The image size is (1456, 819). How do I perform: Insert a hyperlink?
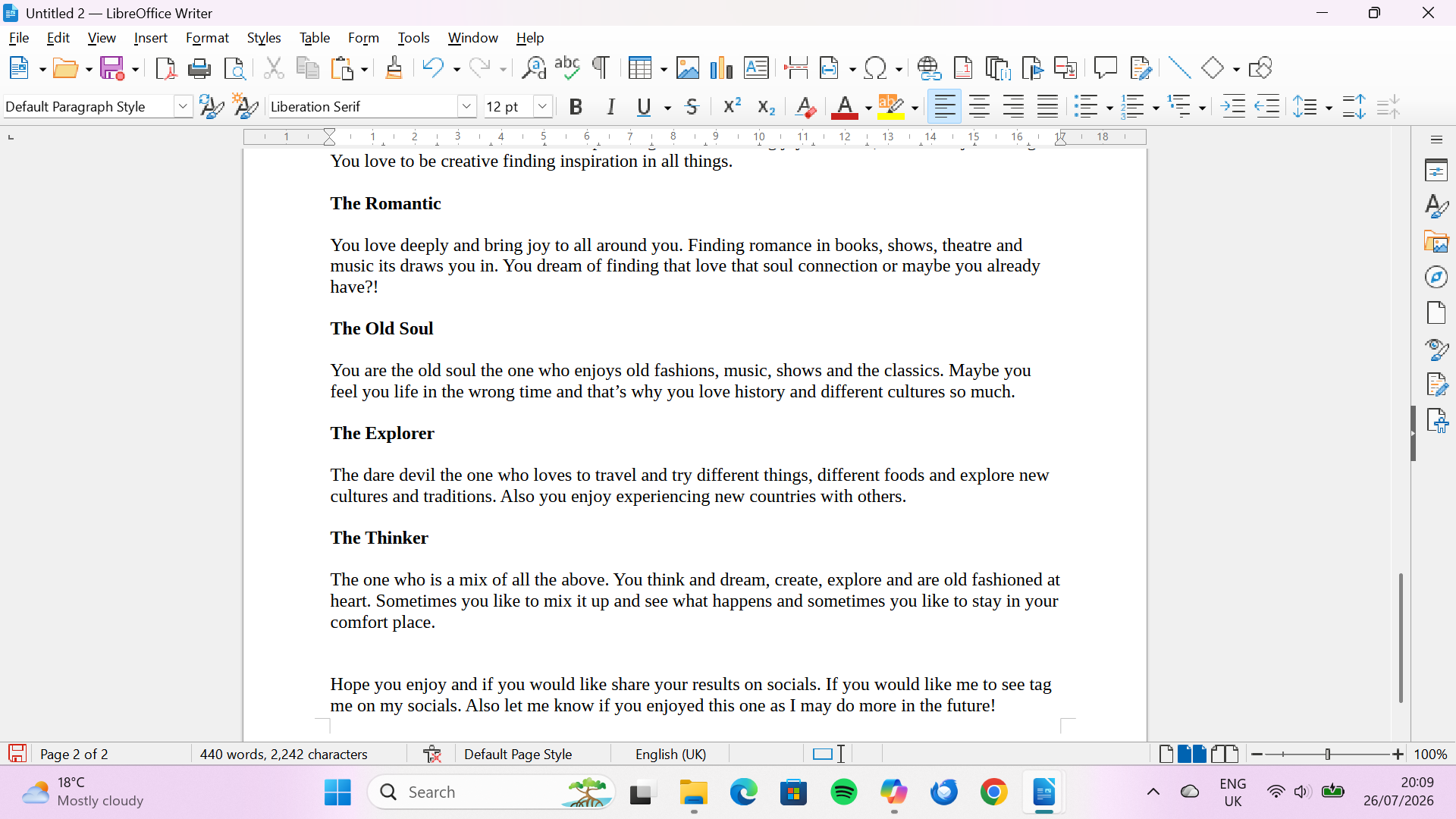point(929,68)
